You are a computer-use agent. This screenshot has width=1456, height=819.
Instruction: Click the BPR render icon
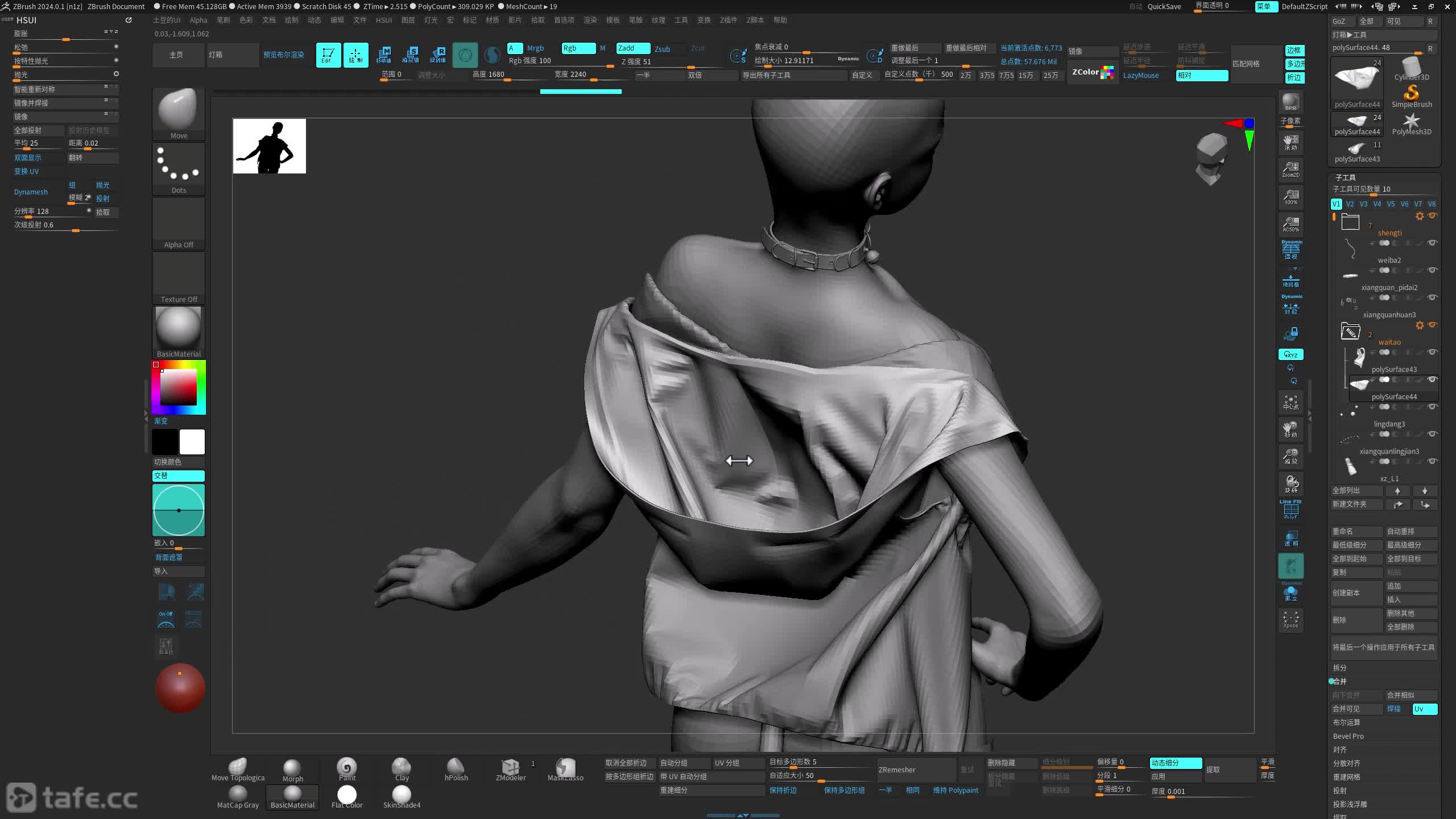[x=1290, y=102]
